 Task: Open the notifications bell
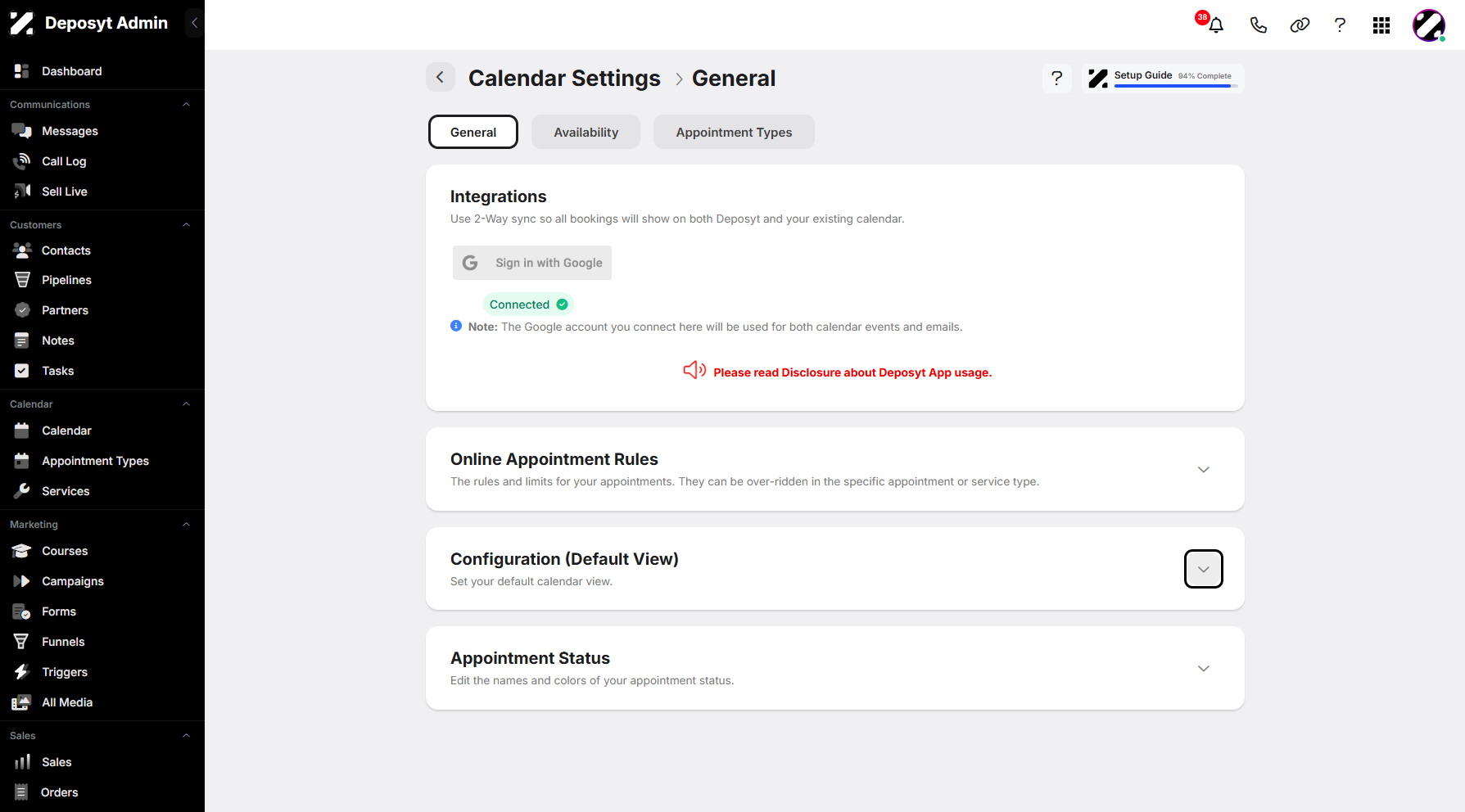(1216, 25)
